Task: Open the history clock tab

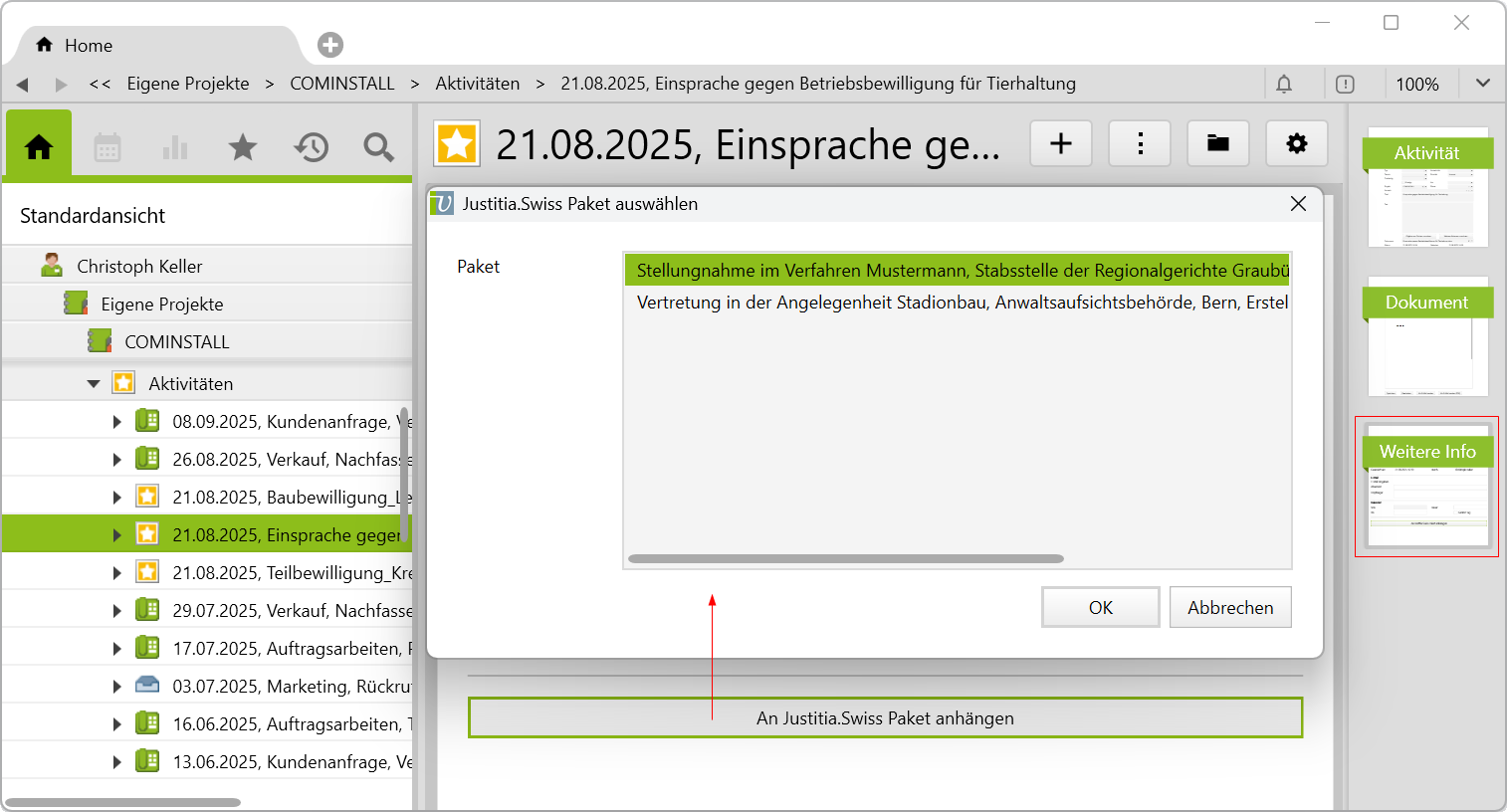Action: pos(311,147)
